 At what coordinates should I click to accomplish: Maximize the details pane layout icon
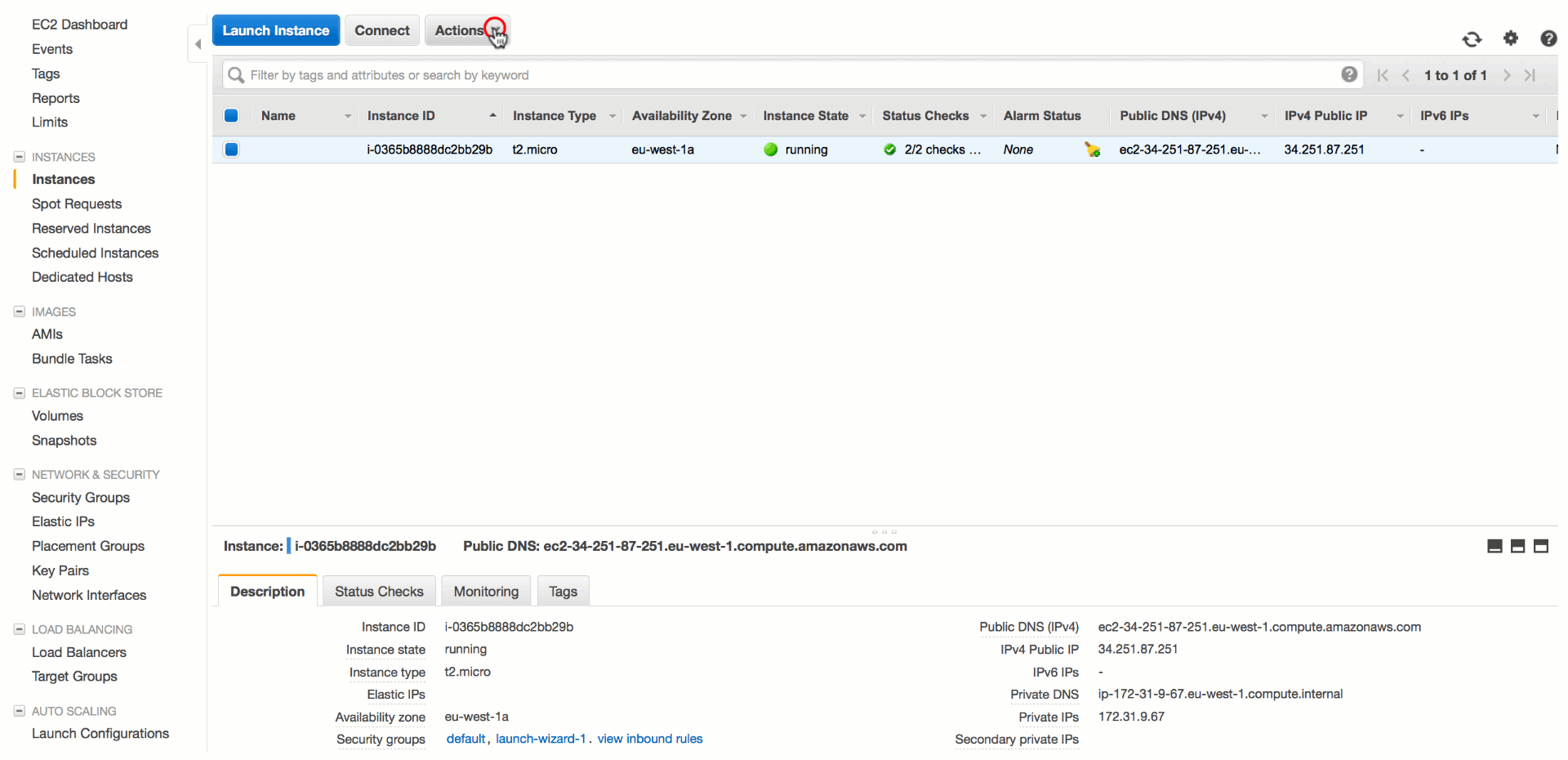pyautogui.click(x=1540, y=546)
